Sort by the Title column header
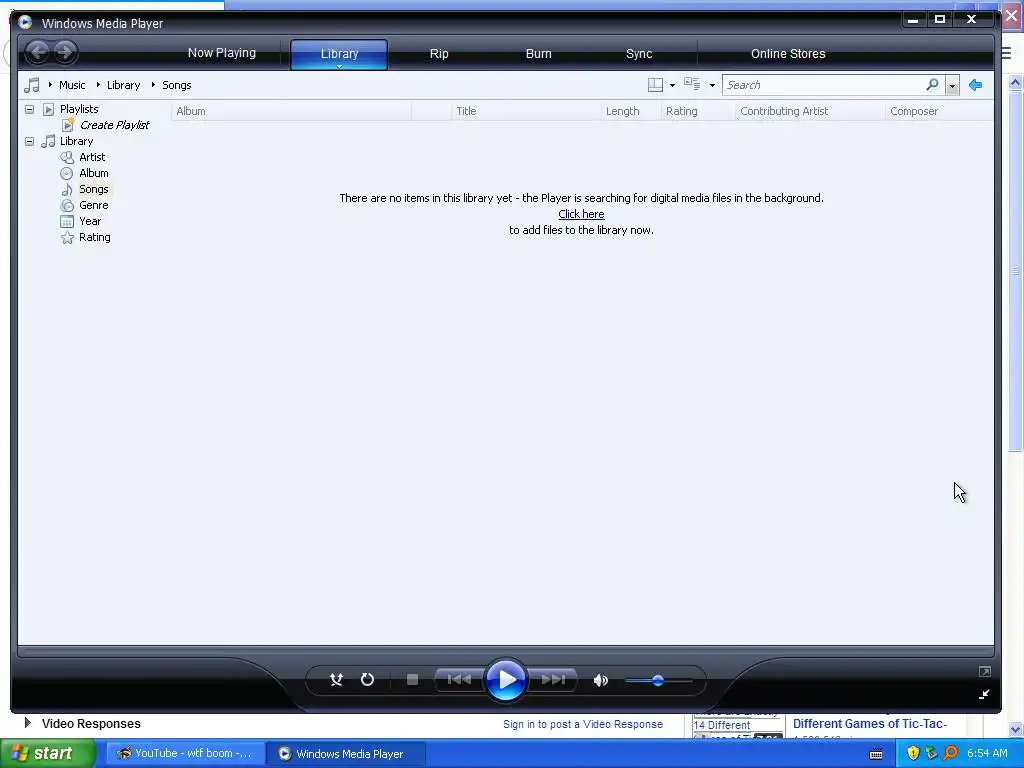Image resolution: width=1024 pixels, height=768 pixels. pos(526,111)
